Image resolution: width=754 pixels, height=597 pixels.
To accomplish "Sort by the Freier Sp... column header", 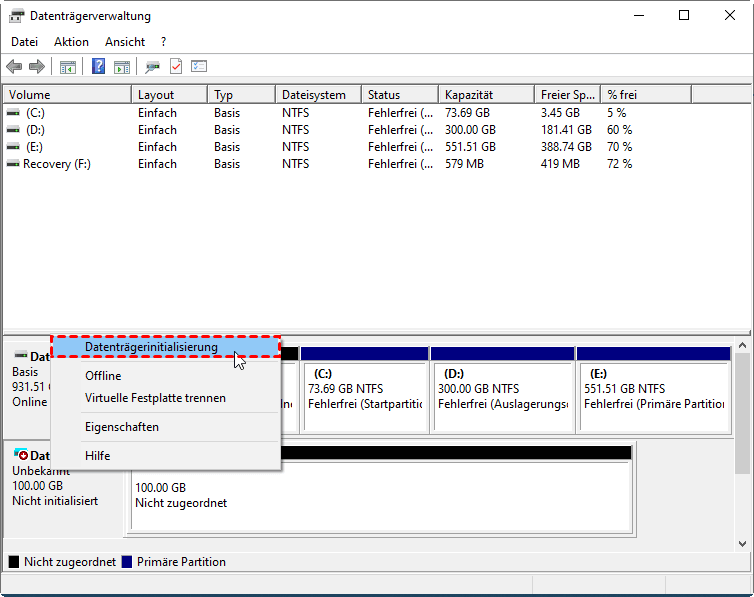I will coord(568,95).
